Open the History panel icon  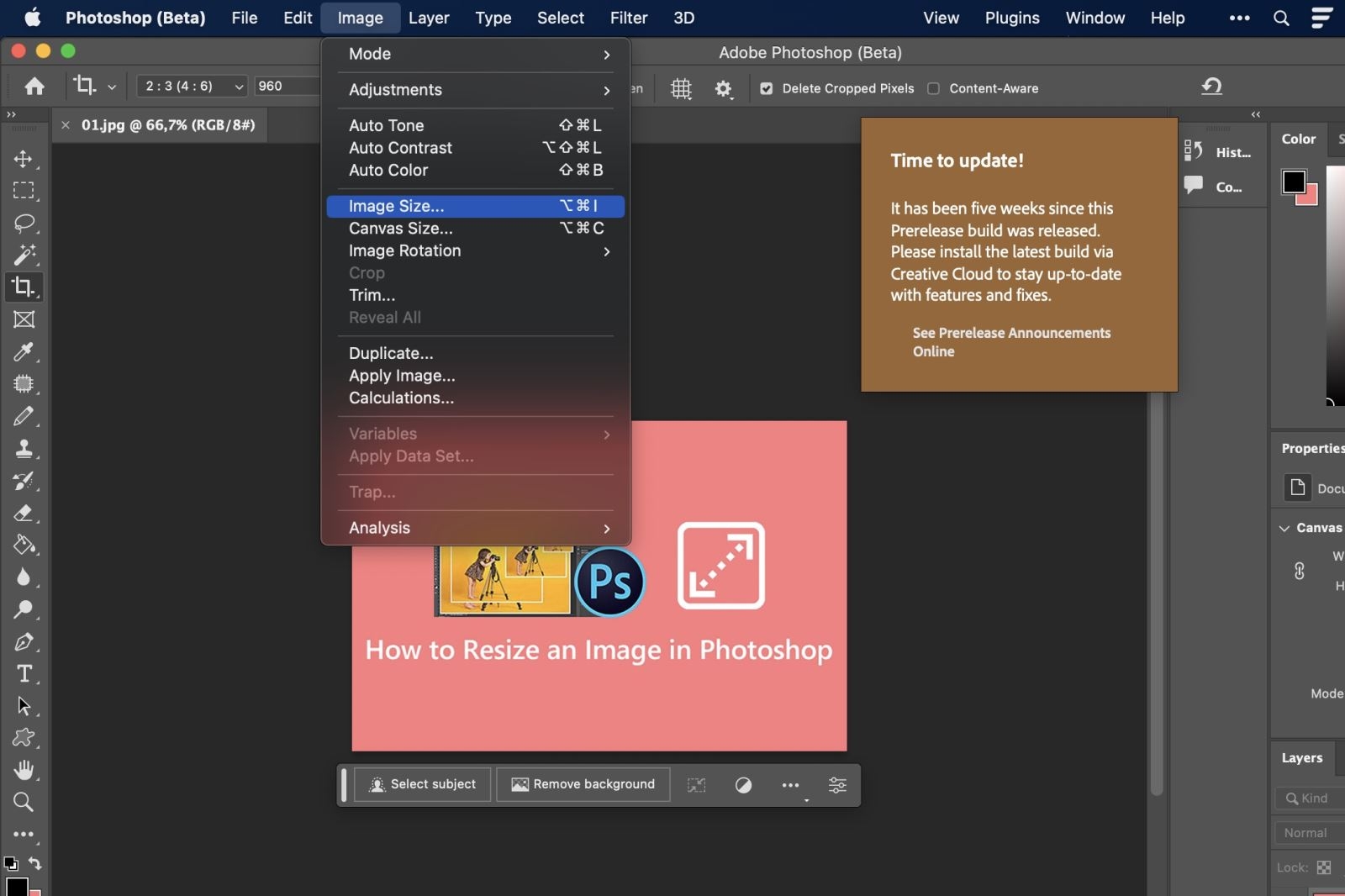tap(1194, 151)
